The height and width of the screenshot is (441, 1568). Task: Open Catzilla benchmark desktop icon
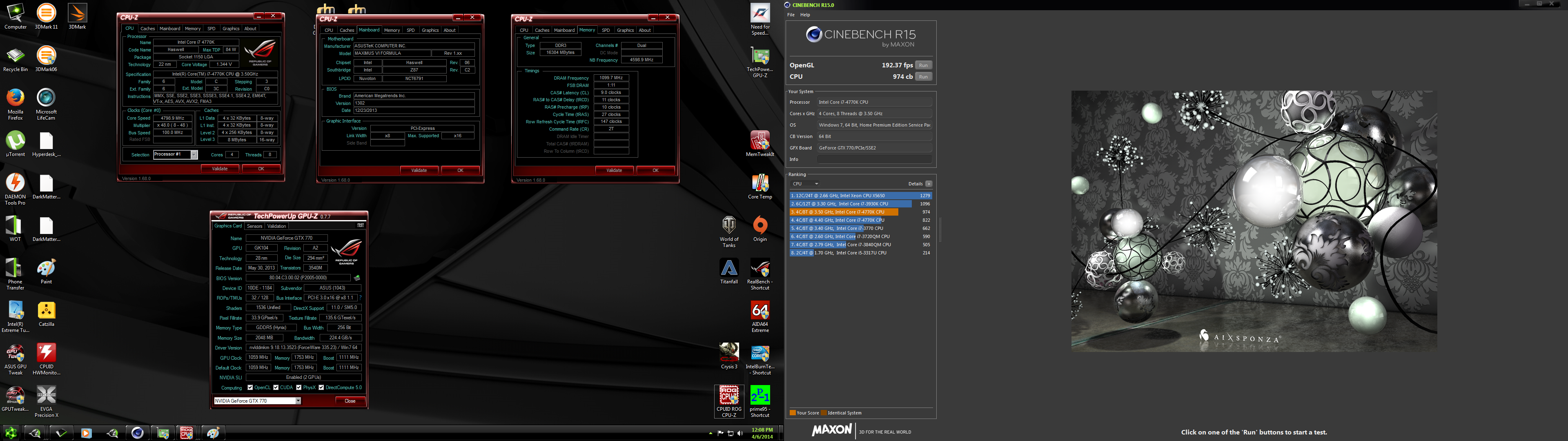46,314
